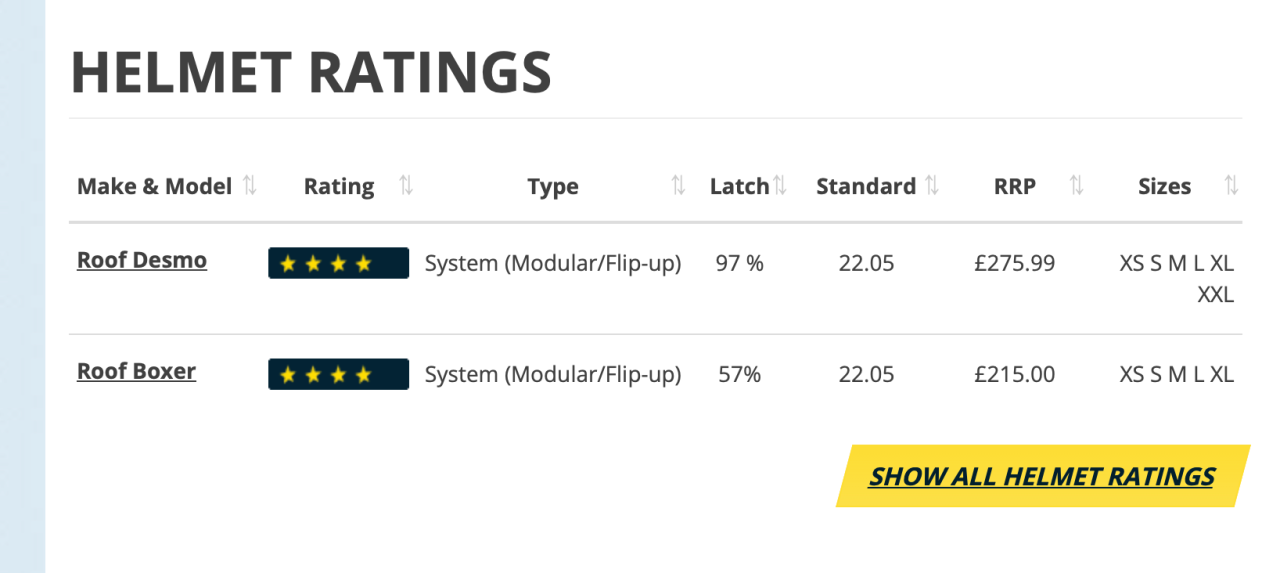This screenshot has width=1280, height=573.
Task: Click the Helmet Ratings heading
Action: [311, 72]
